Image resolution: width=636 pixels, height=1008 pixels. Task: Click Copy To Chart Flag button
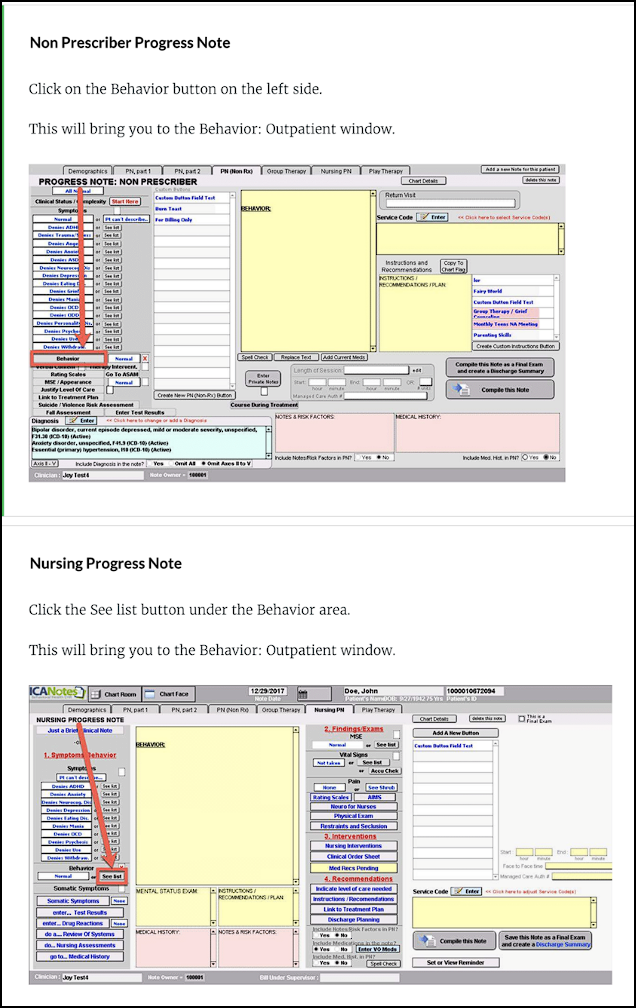point(453,266)
